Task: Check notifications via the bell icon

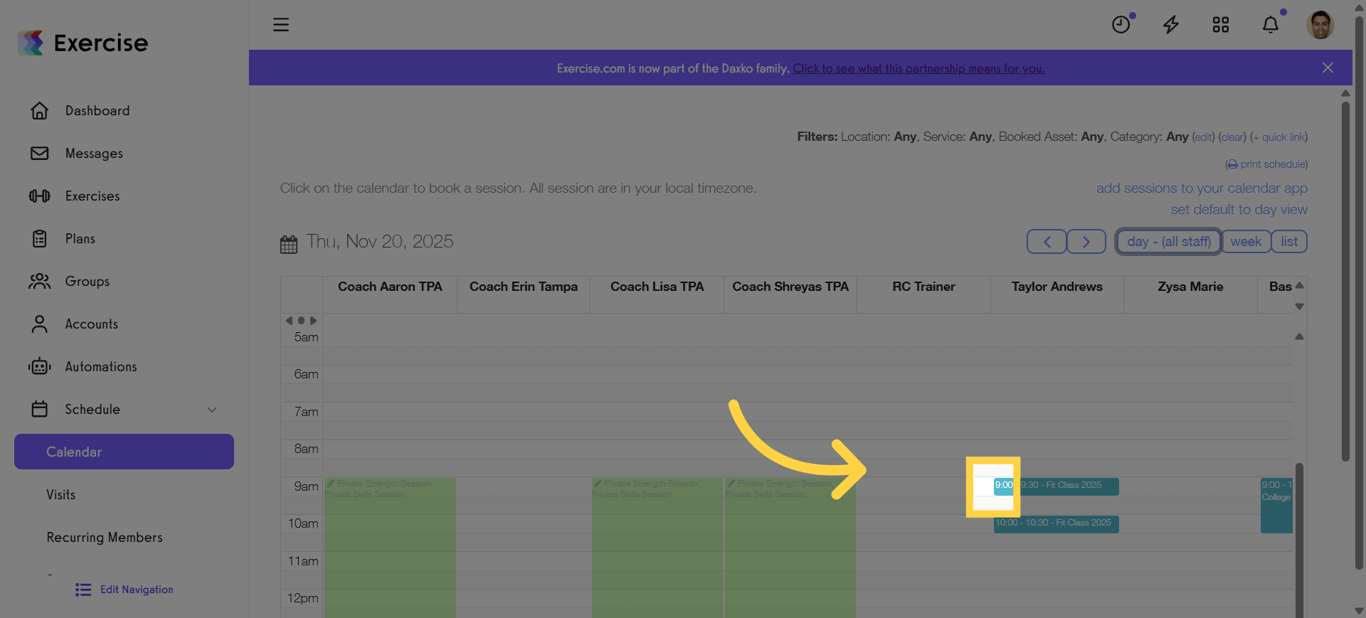Action: pyautogui.click(x=1270, y=24)
